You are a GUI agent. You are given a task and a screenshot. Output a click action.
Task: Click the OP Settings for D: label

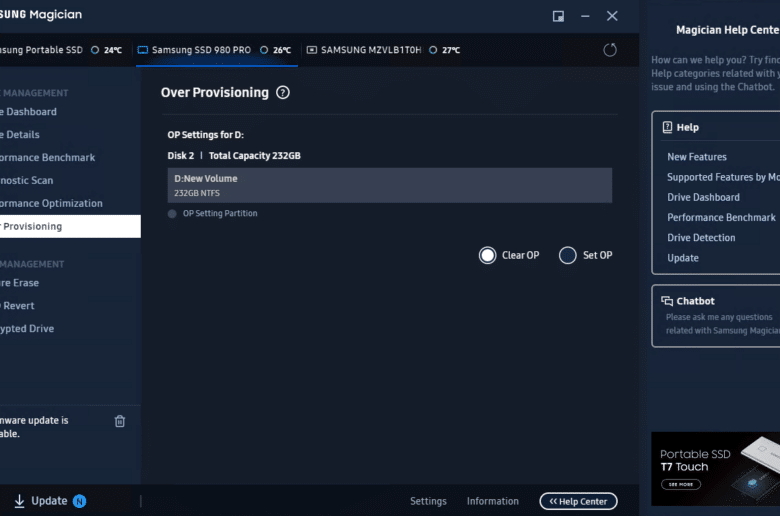pyautogui.click(x=205, y=135)
